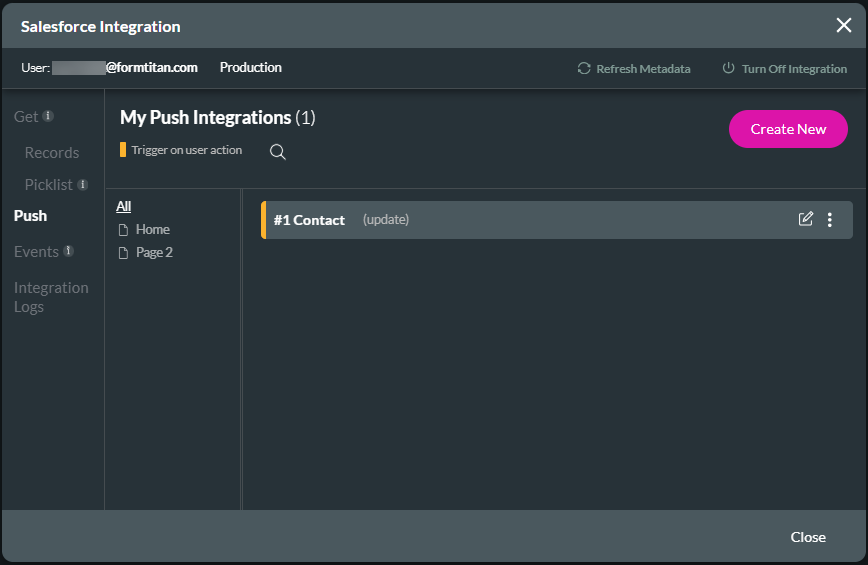Screen dimensions: 868x565
Task: Open the Picklist menu item
Action: tap(49, 185)
